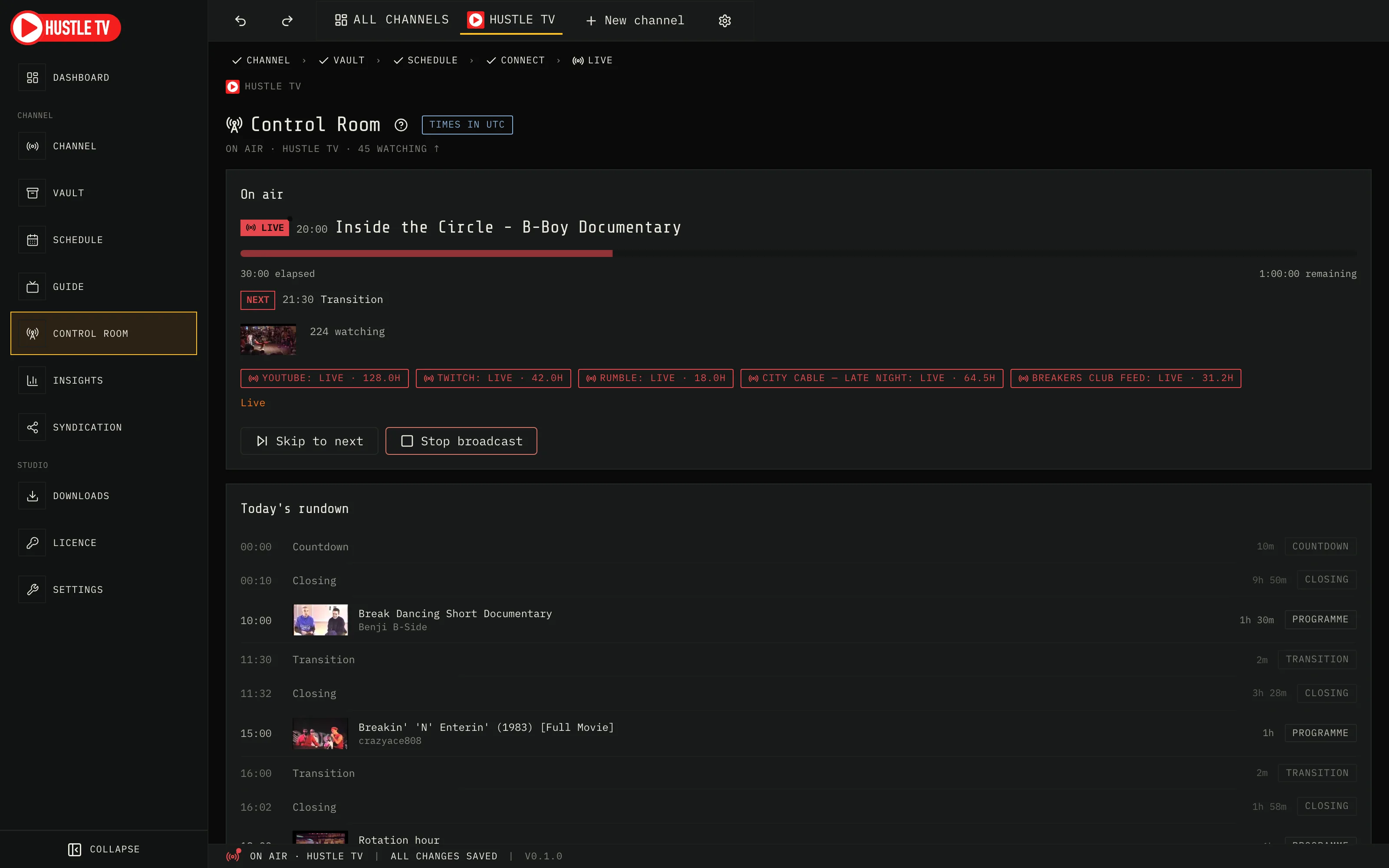
Task: Click the on-air status icon in footer
Action: 233,855
